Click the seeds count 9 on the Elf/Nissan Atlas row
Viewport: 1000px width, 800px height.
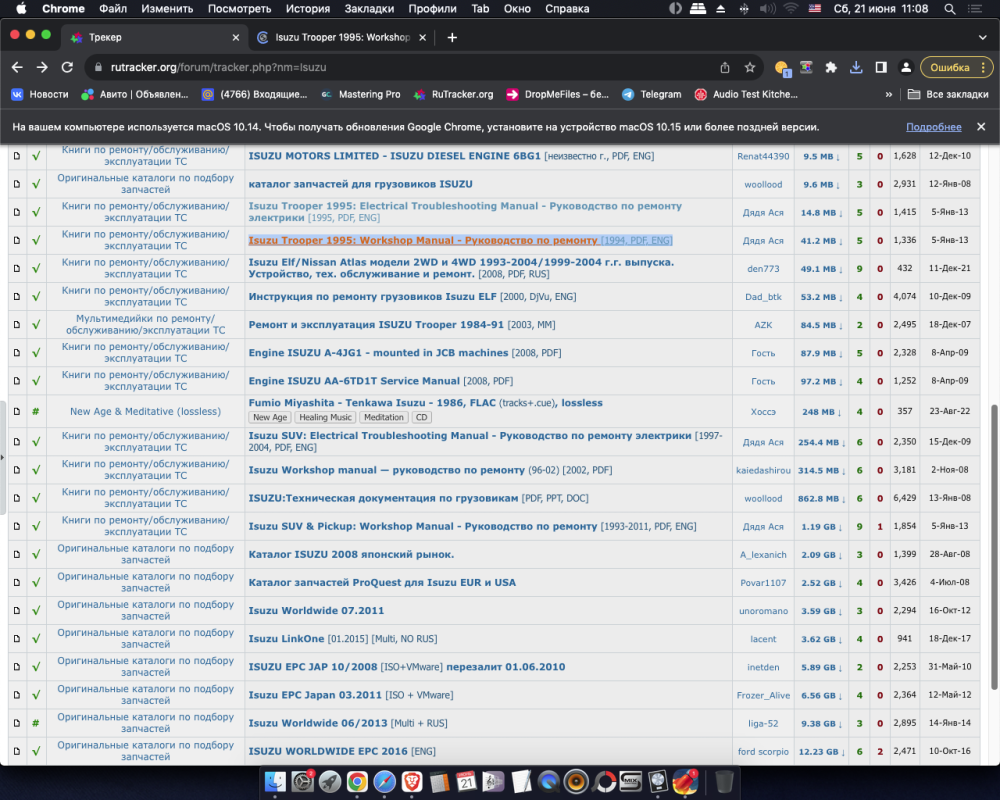[x=859, y=269]
